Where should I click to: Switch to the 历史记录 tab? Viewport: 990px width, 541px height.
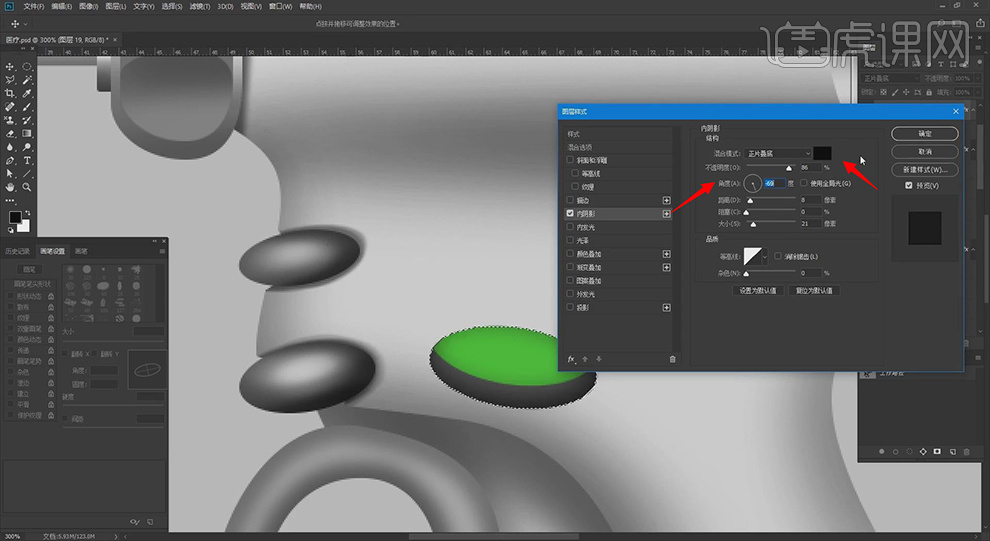coord(20,251)
